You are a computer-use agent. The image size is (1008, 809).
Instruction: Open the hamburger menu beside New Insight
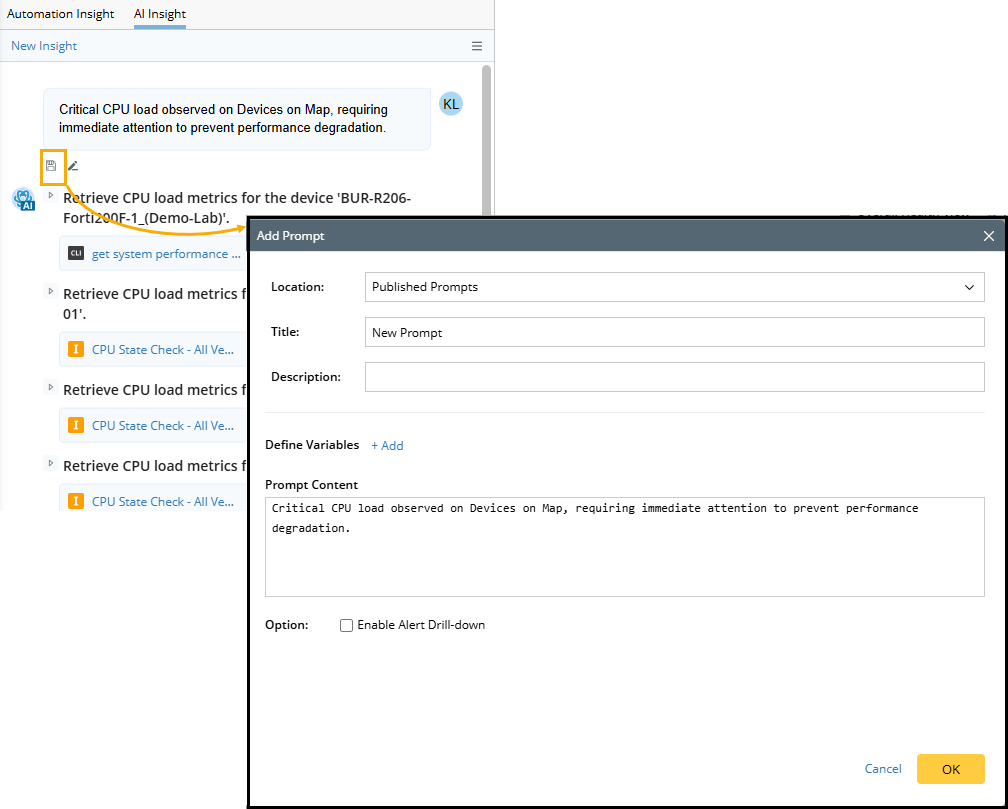pyautogui.click(x=477, y=46)
